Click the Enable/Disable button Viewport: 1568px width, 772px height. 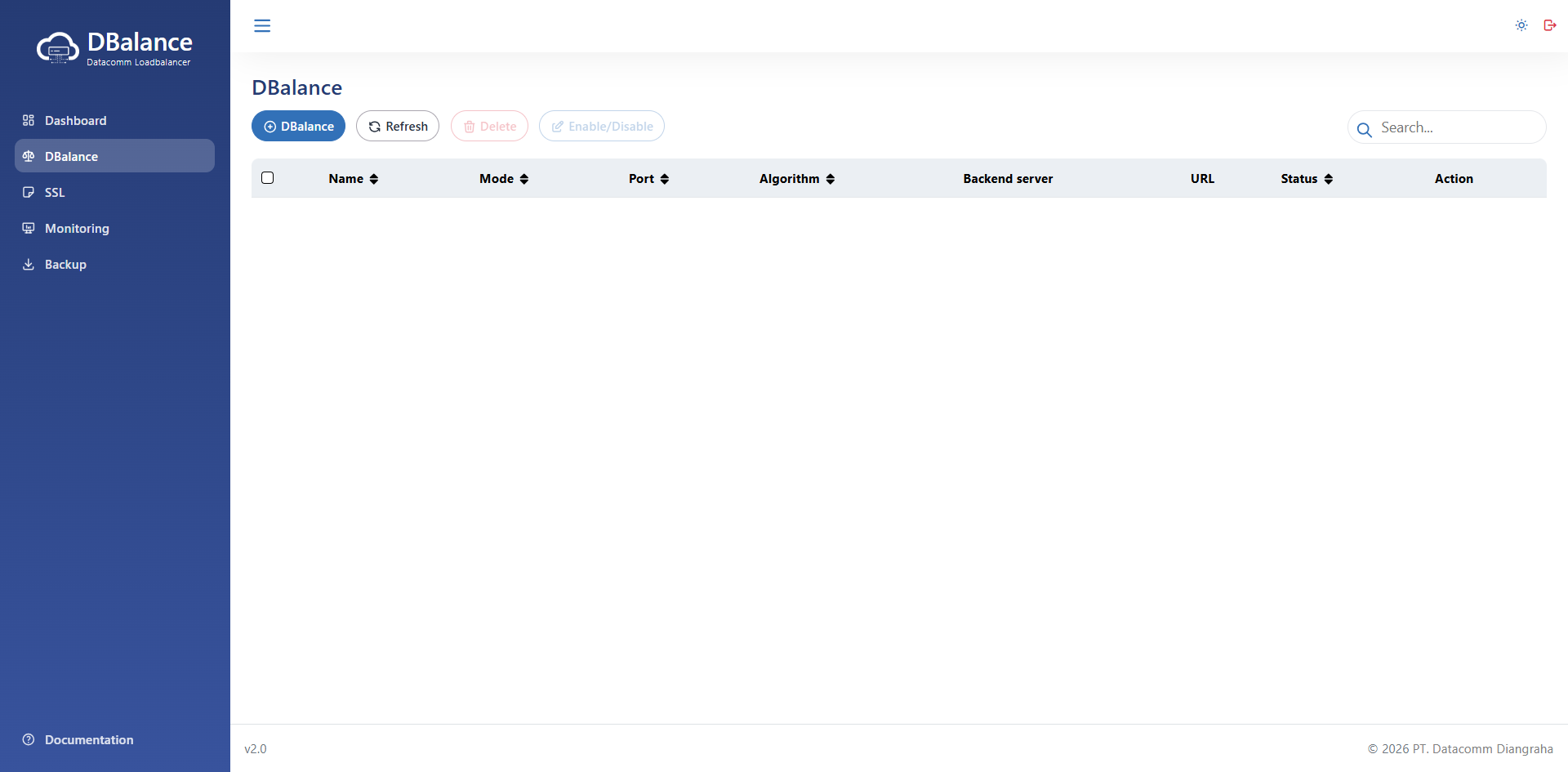click(x=601, y=127)
